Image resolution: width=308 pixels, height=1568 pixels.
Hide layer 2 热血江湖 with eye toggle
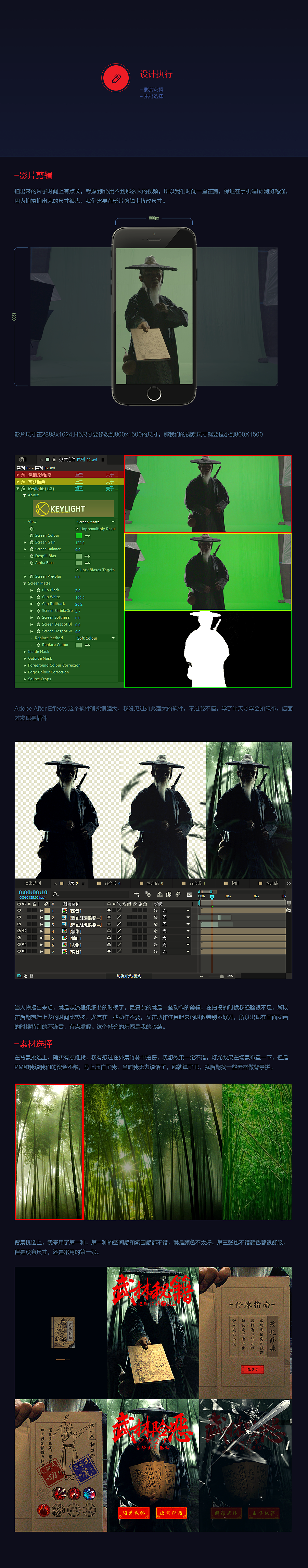pos(19,917)
